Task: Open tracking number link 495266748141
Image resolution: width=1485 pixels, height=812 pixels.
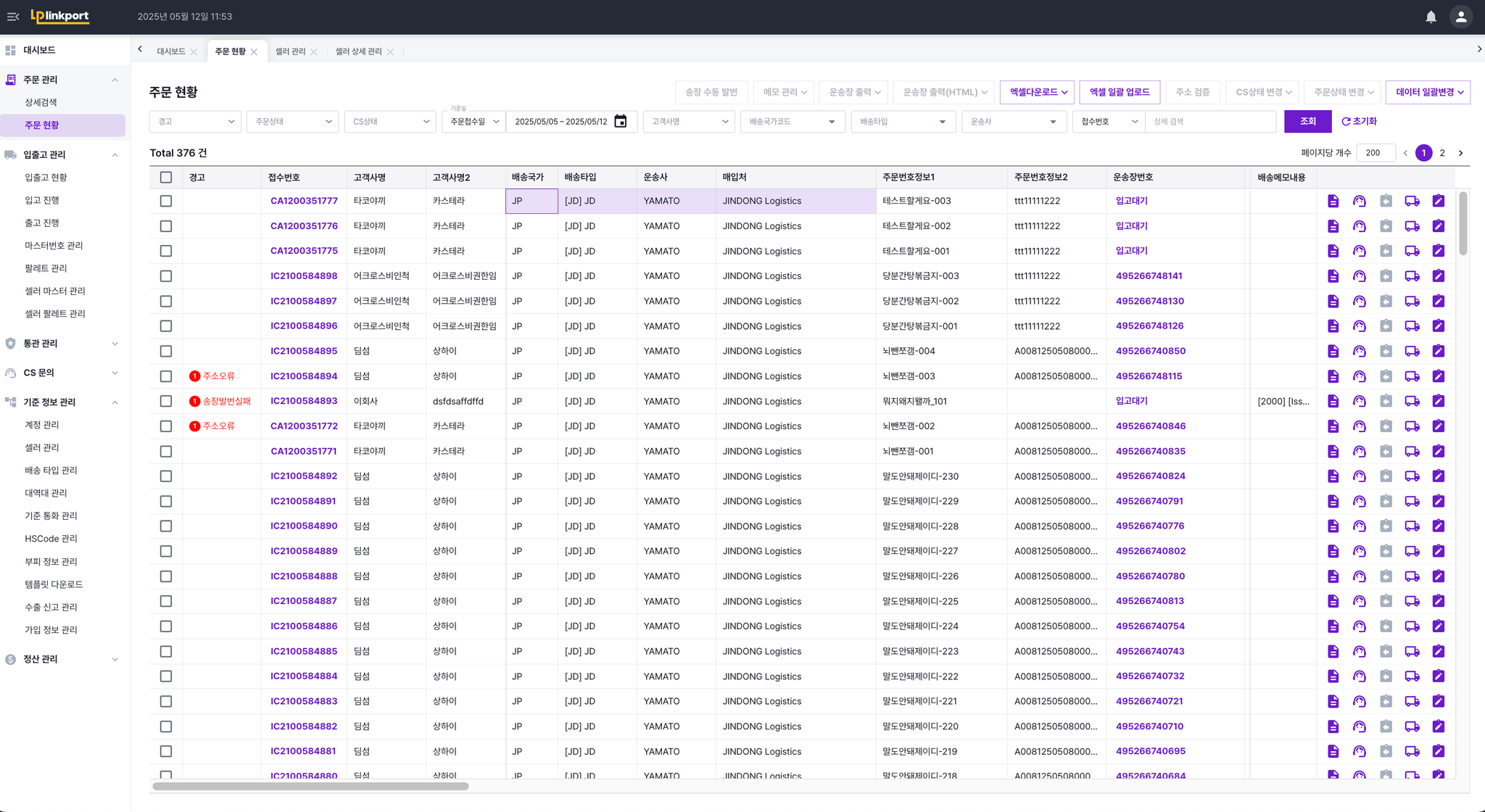Action: tap(1149, 276)
